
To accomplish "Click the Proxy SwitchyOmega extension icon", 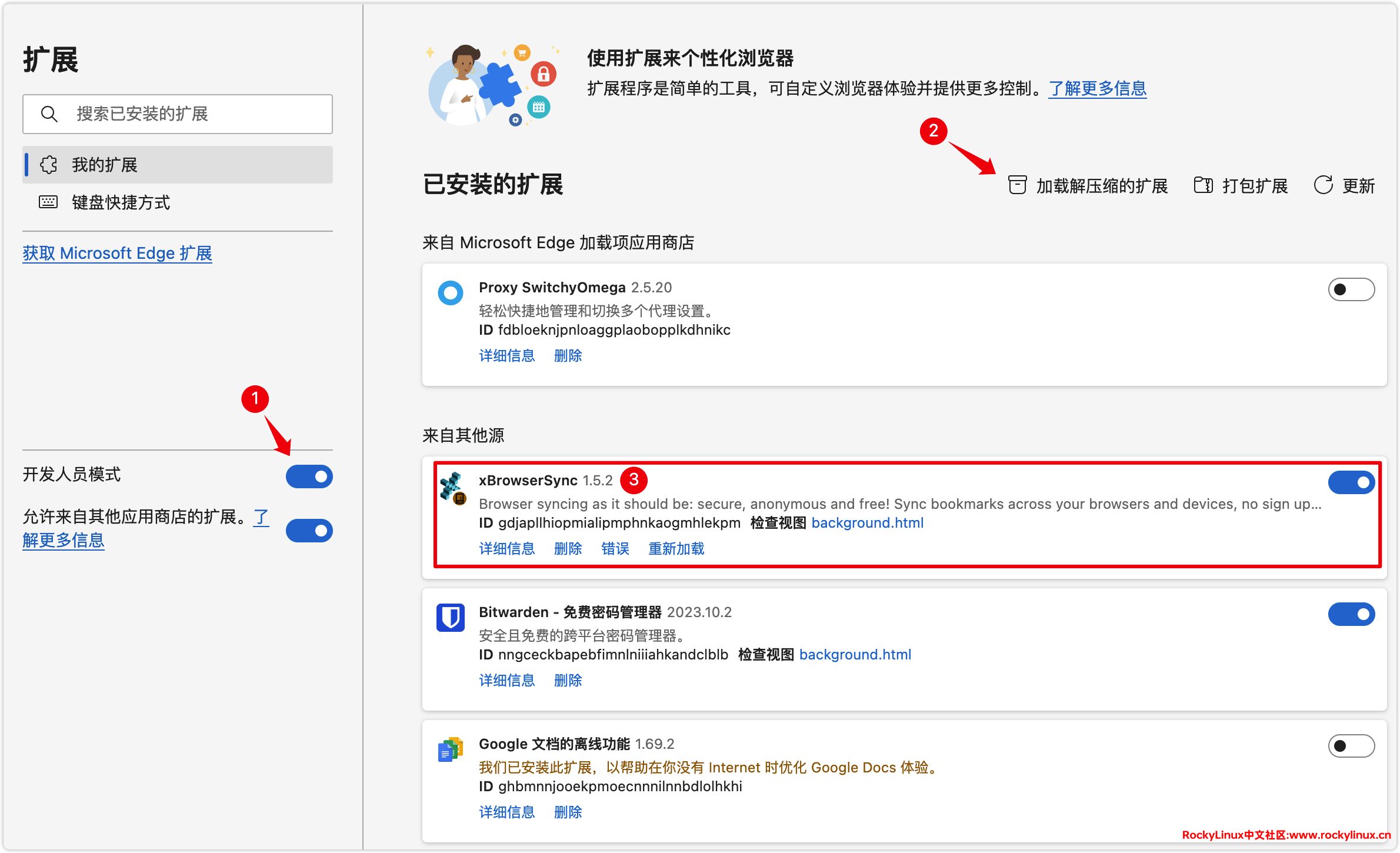I will (x=451, y=292).
